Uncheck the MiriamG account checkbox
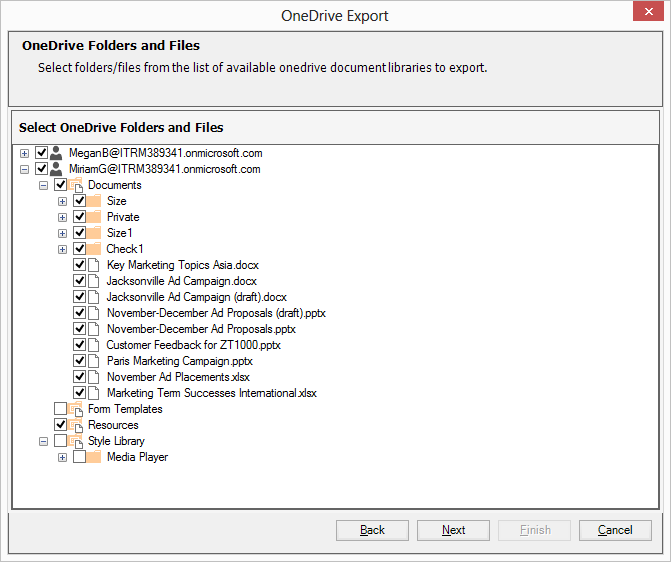Viewport: 671px width, 562px height. (42, 168)
